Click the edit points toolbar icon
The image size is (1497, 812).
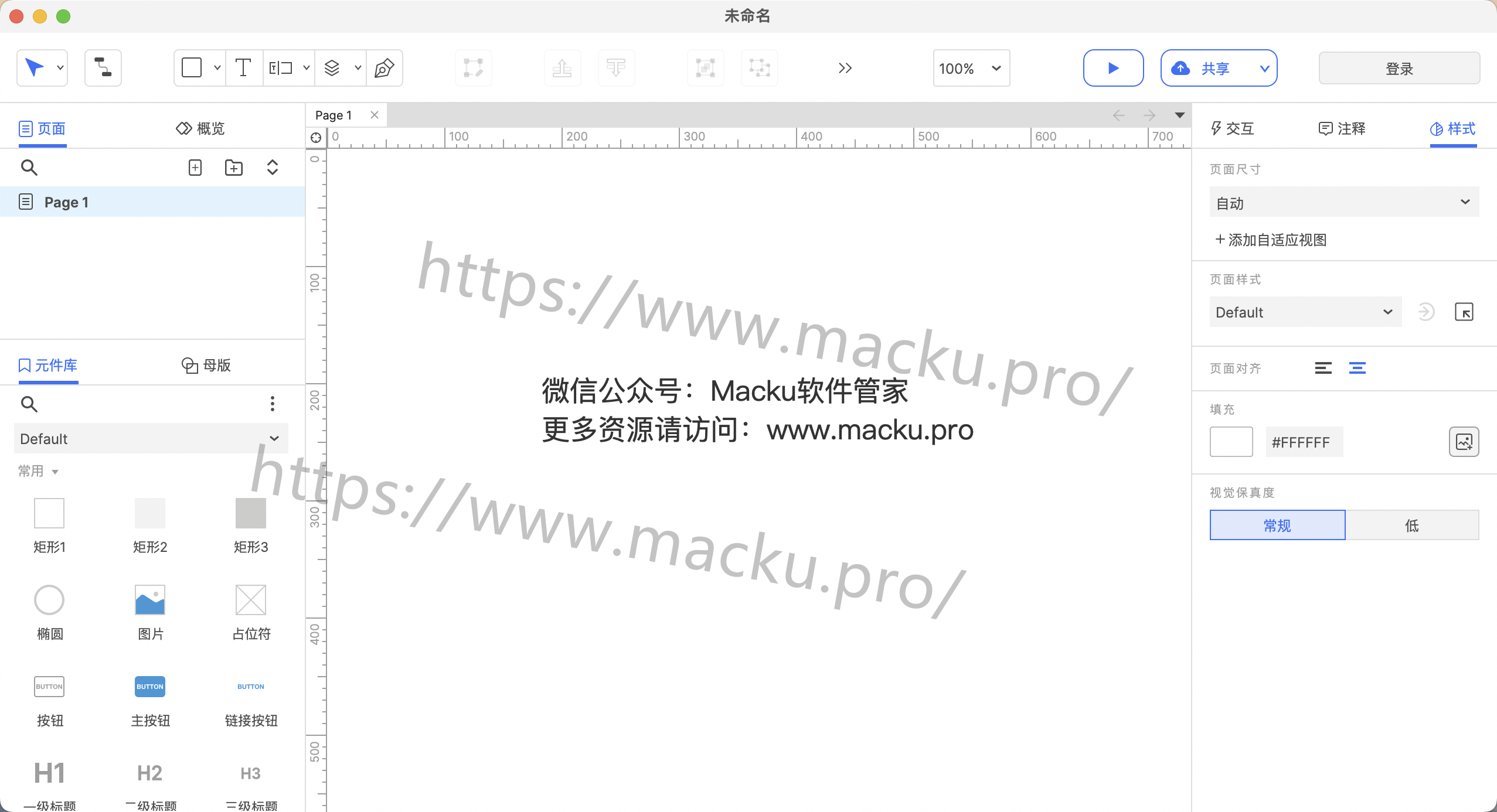(473, 68)
